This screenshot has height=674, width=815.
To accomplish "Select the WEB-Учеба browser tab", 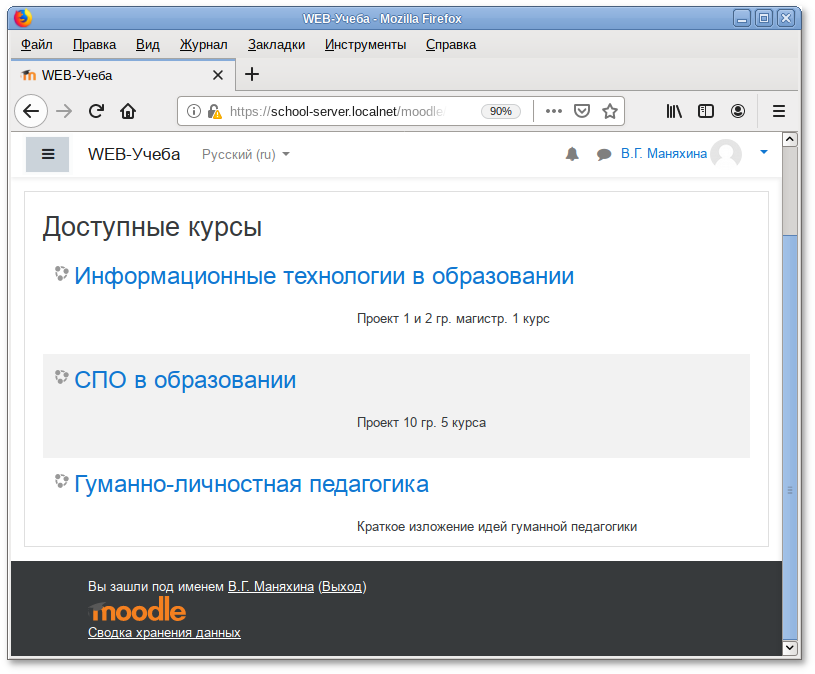I will tap(123, 75).
